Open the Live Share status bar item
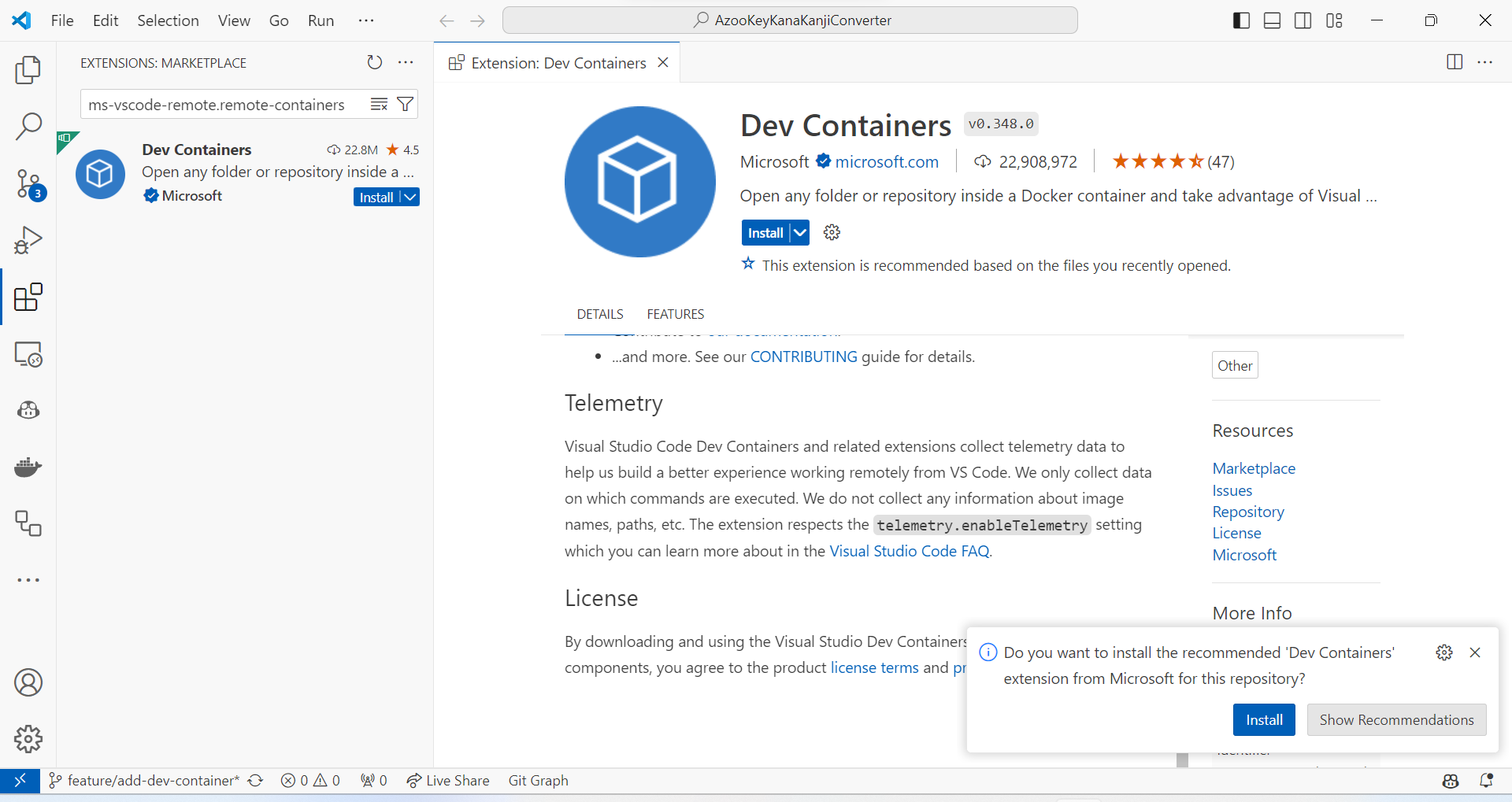The height and width of the screenshot is (802, 1512). [447, 780]
